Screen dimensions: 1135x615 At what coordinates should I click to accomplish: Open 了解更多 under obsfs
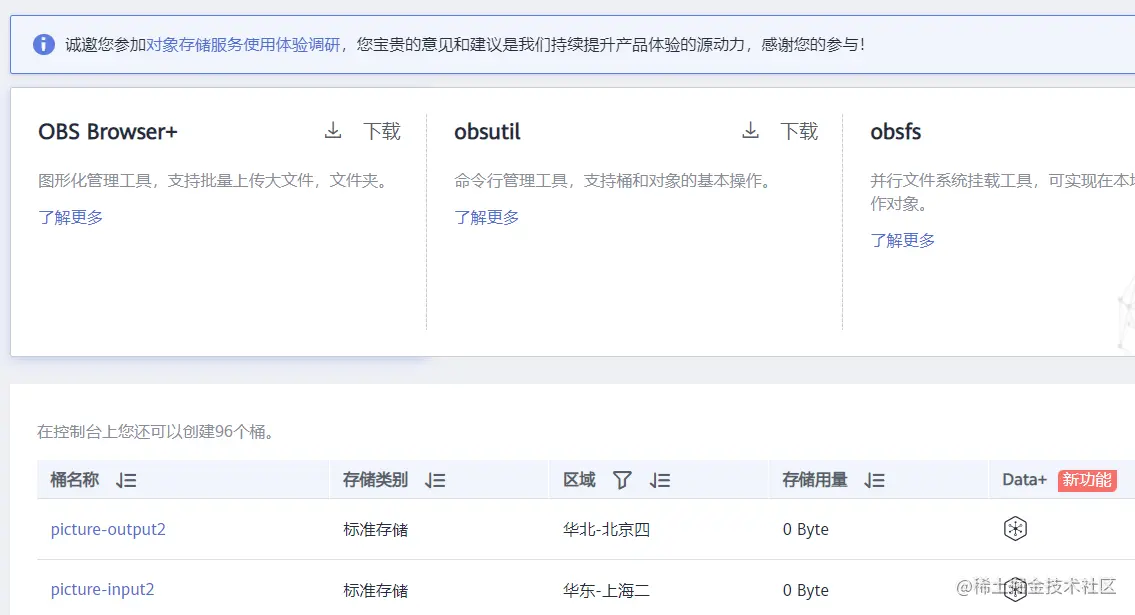coord(903,240)
